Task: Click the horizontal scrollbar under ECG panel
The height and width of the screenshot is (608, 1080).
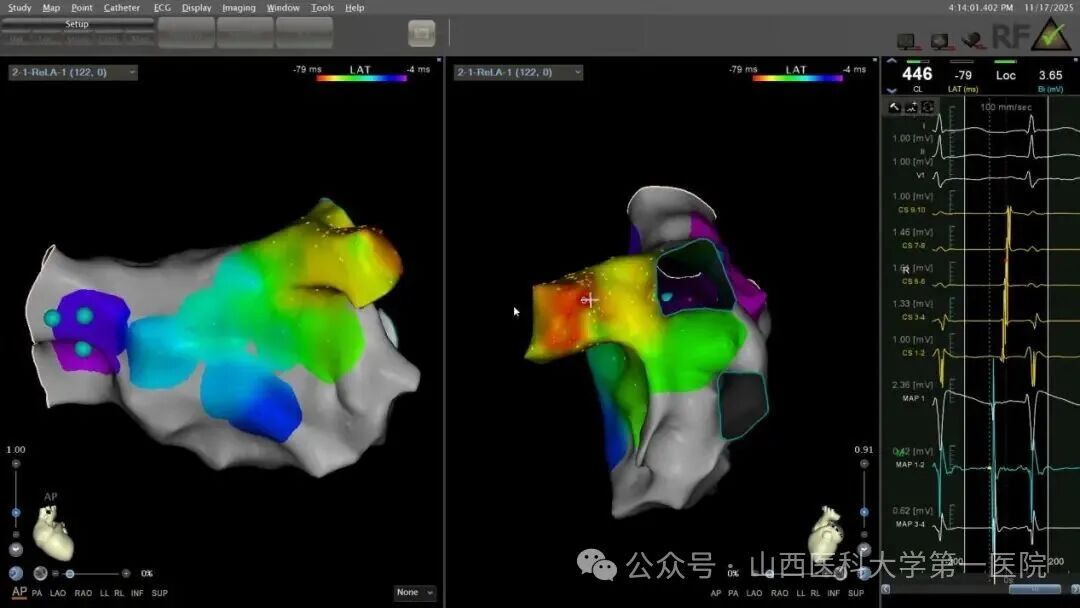Action: 1034,589
